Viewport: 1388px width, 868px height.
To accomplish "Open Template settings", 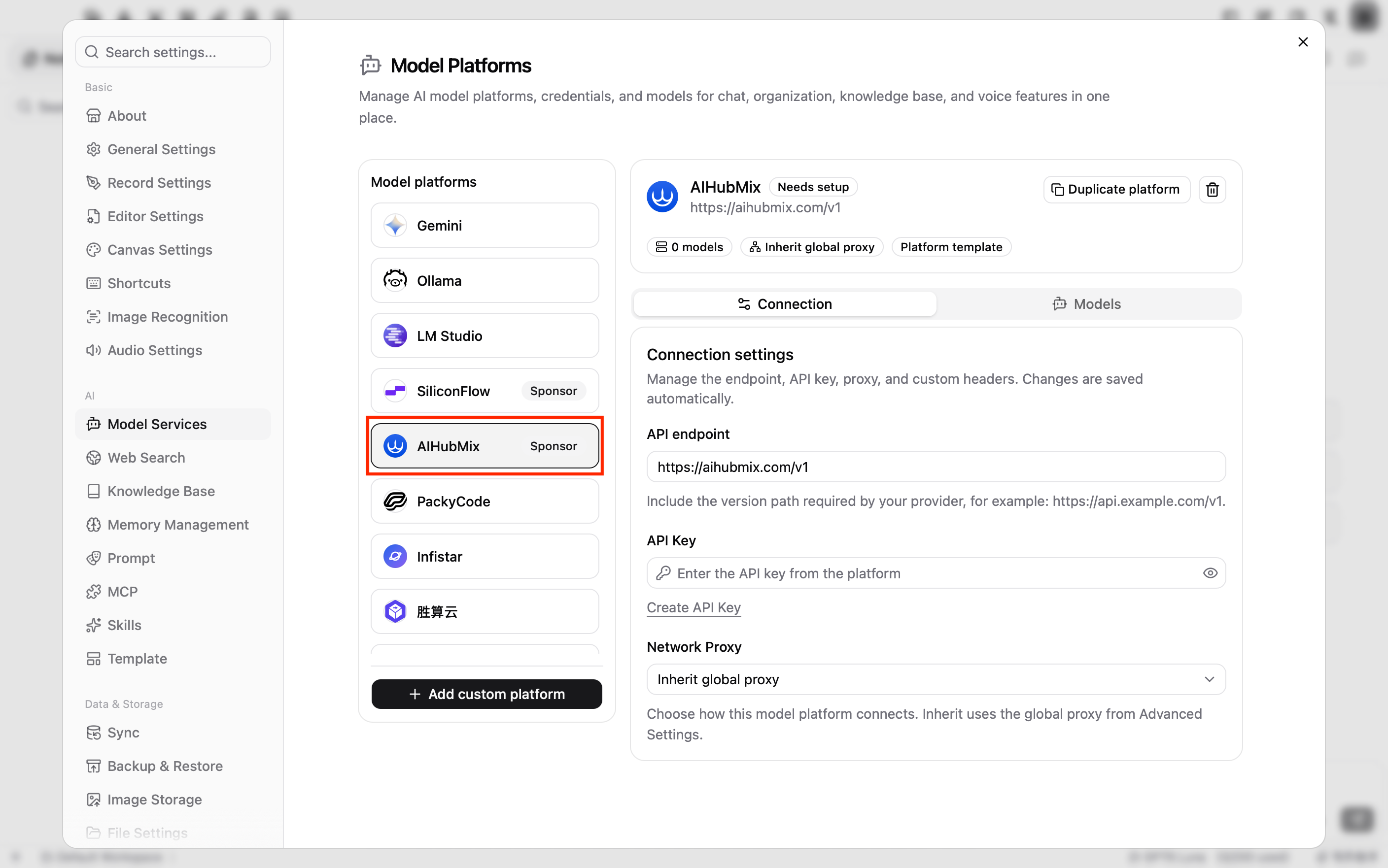I will coord(173,659).
